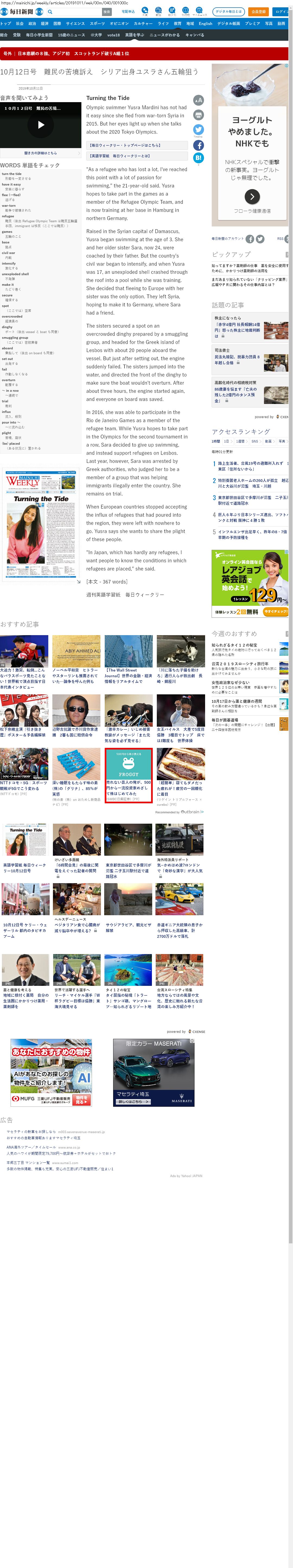Viewport: 293px width, 1568px height.
Task: Click the レアジョブ英会話 ad banner
Action: tap(250, 583)
